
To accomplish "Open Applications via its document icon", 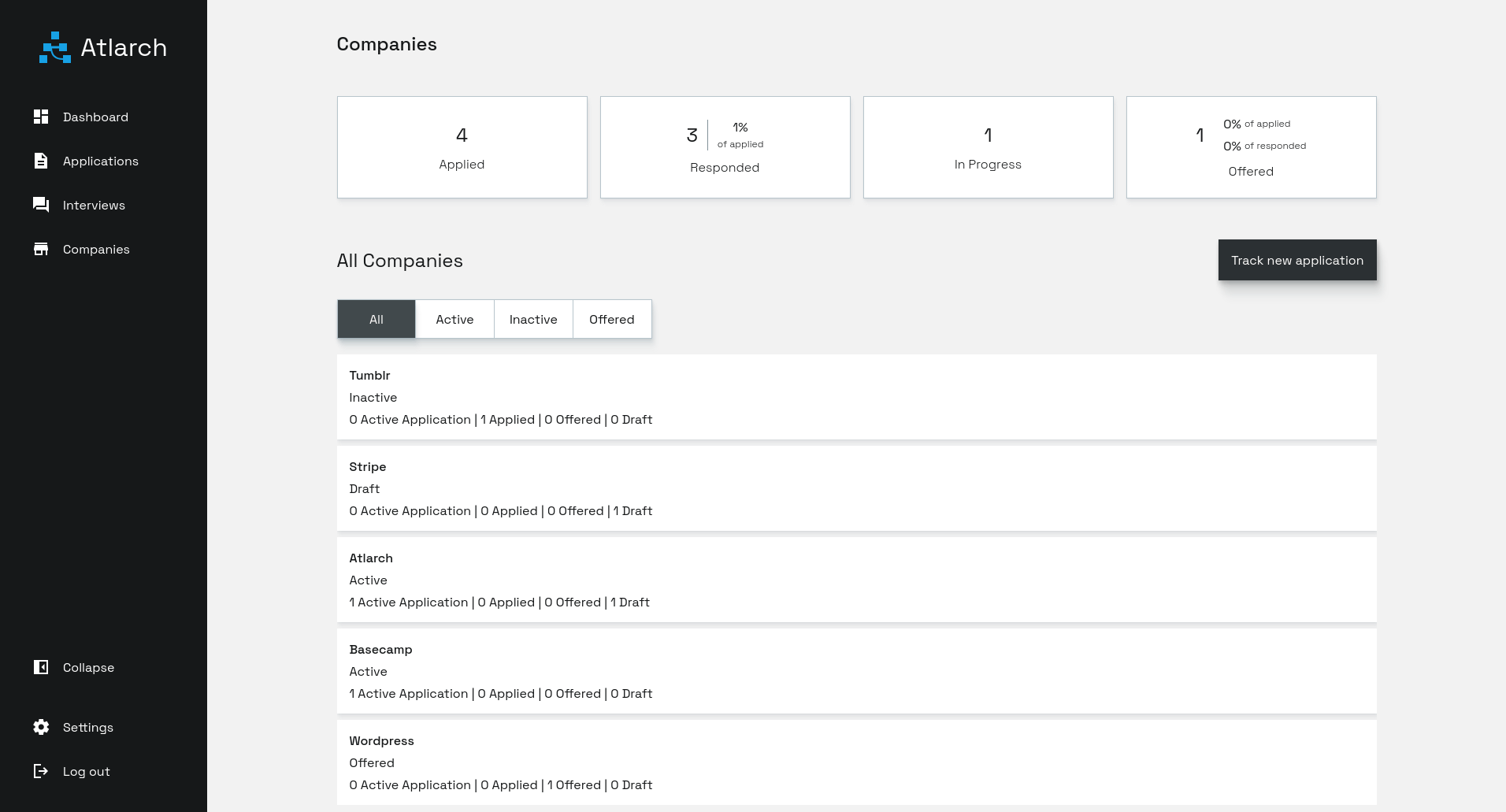I will point(41,161).
